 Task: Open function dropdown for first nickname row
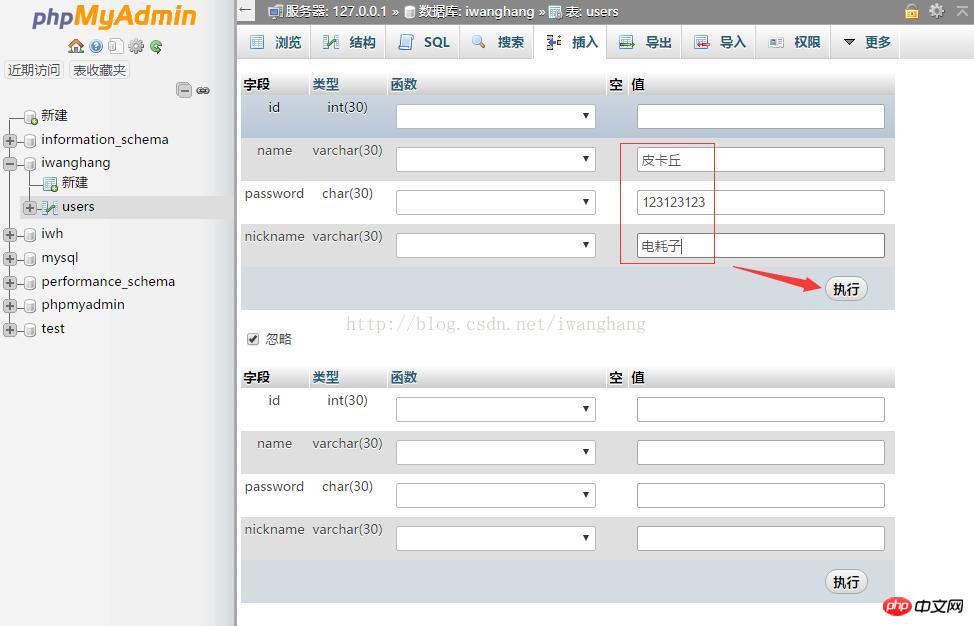coord(496,245)
